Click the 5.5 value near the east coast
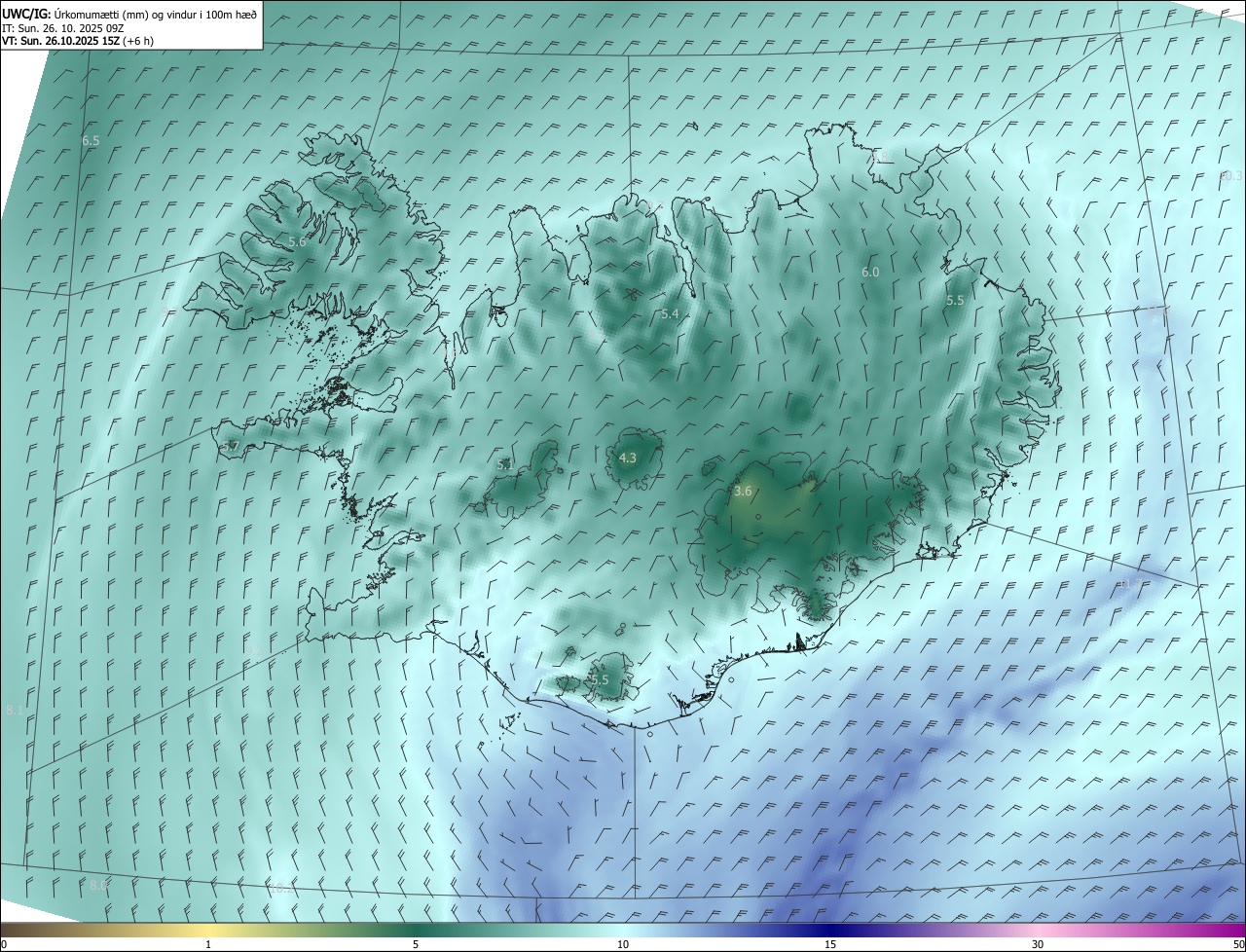This screenshot has width=1246, height=952. pyautogui.click(x=955, y=301)
